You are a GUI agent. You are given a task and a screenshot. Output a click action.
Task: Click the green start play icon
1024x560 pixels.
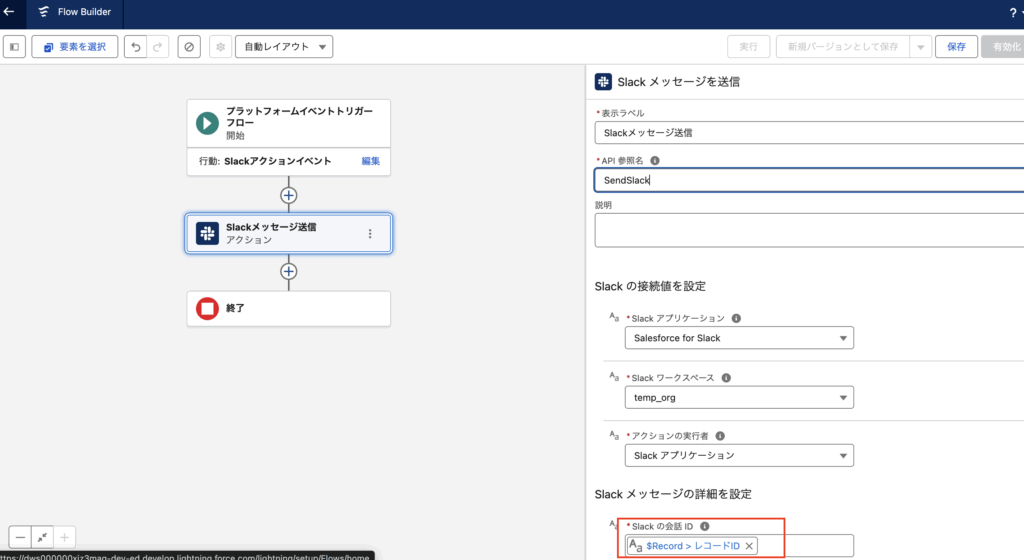[207, 124]
